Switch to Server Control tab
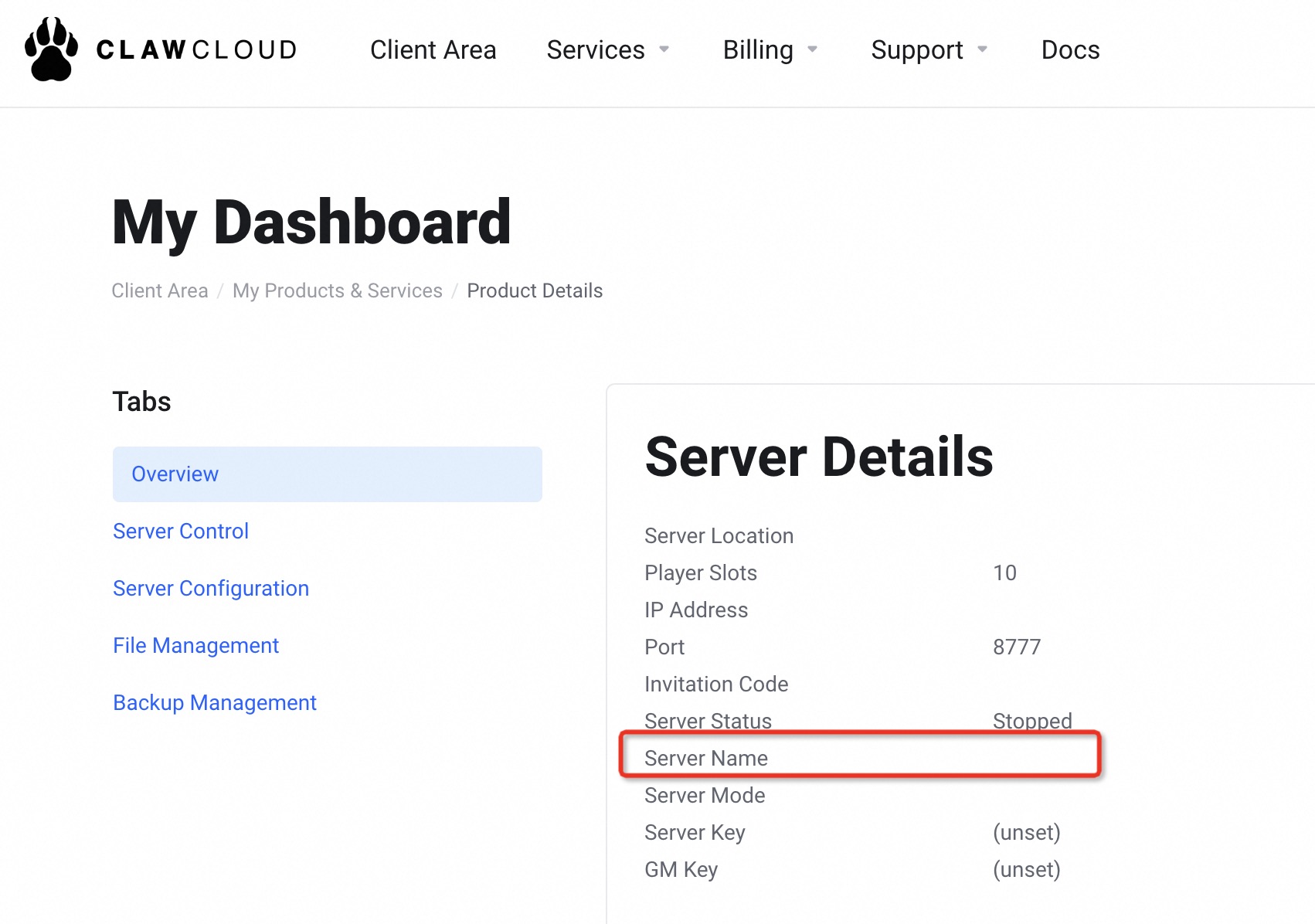The width and height of the screenshot is (1315, 924). [x=181, y=532]
